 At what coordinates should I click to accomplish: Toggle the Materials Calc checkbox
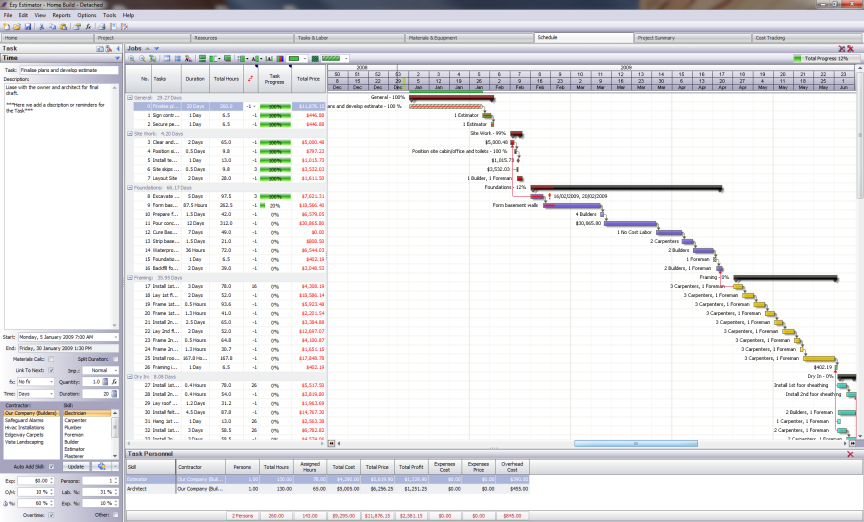coord(51,359)
